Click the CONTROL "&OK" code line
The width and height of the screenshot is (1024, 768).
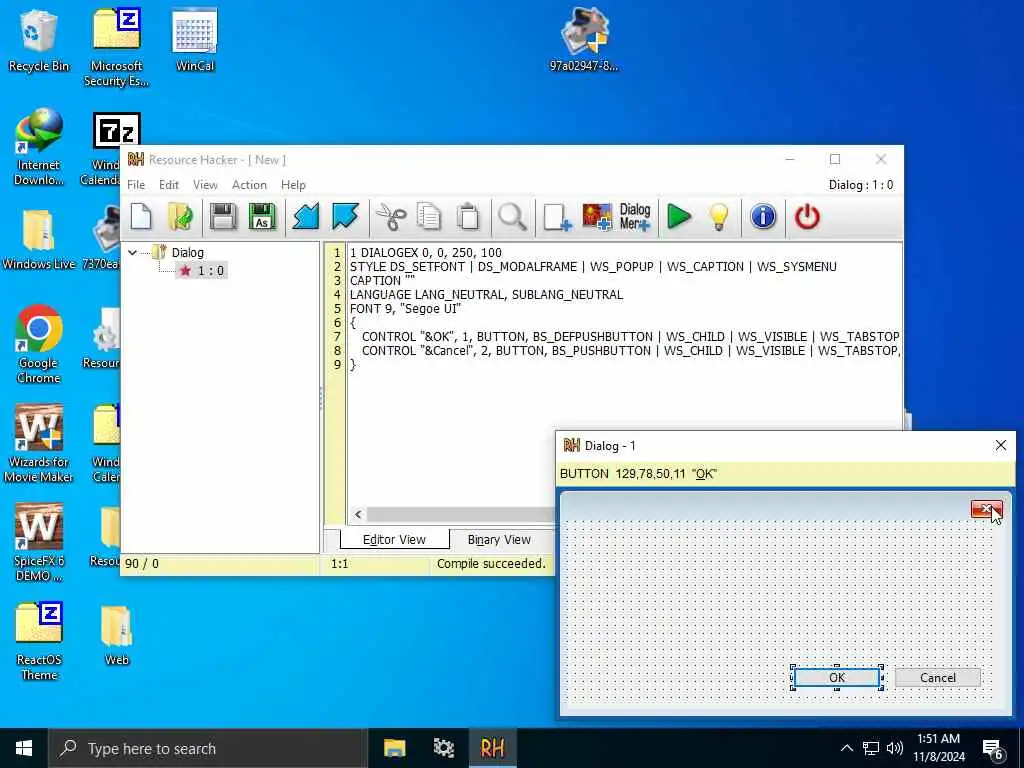click(630, 336)
